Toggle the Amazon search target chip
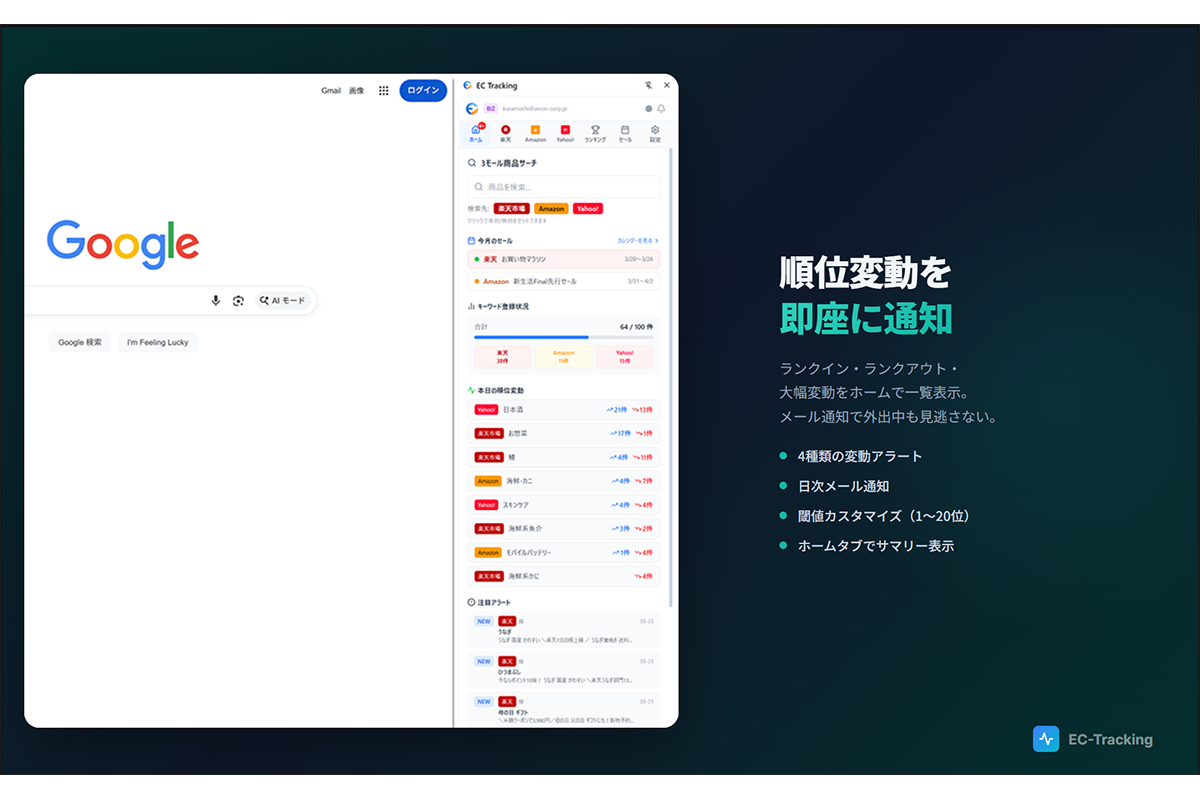Viewport: 1200px width, 800px height. [551, 209]
